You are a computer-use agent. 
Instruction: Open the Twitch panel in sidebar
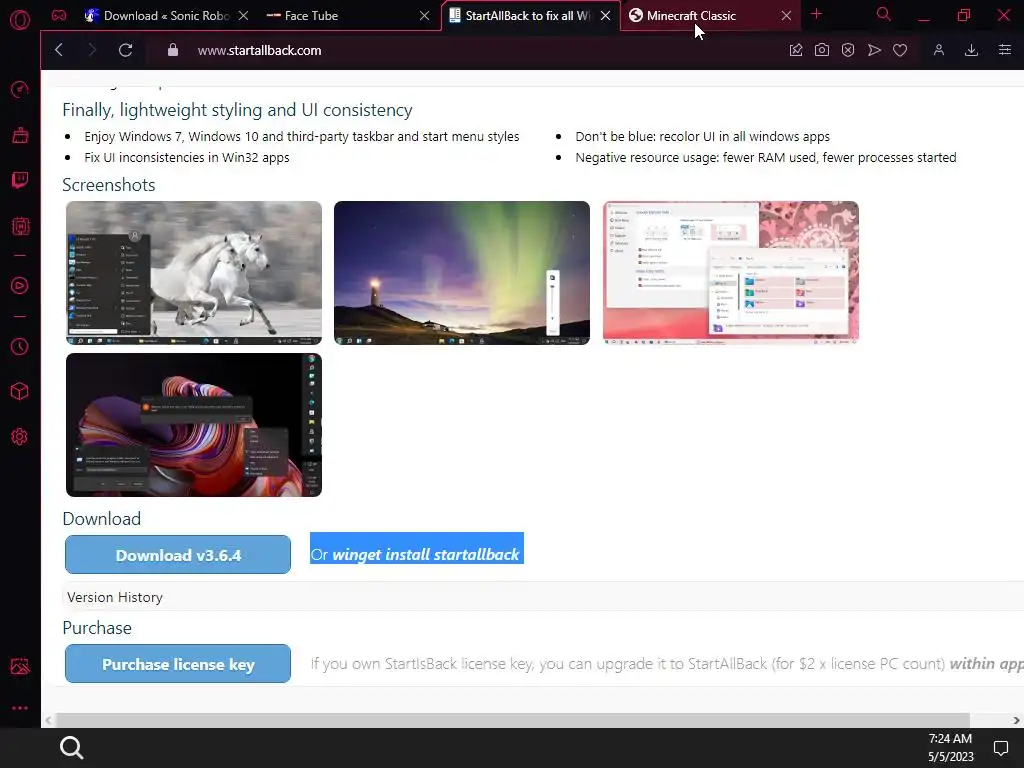20,180
